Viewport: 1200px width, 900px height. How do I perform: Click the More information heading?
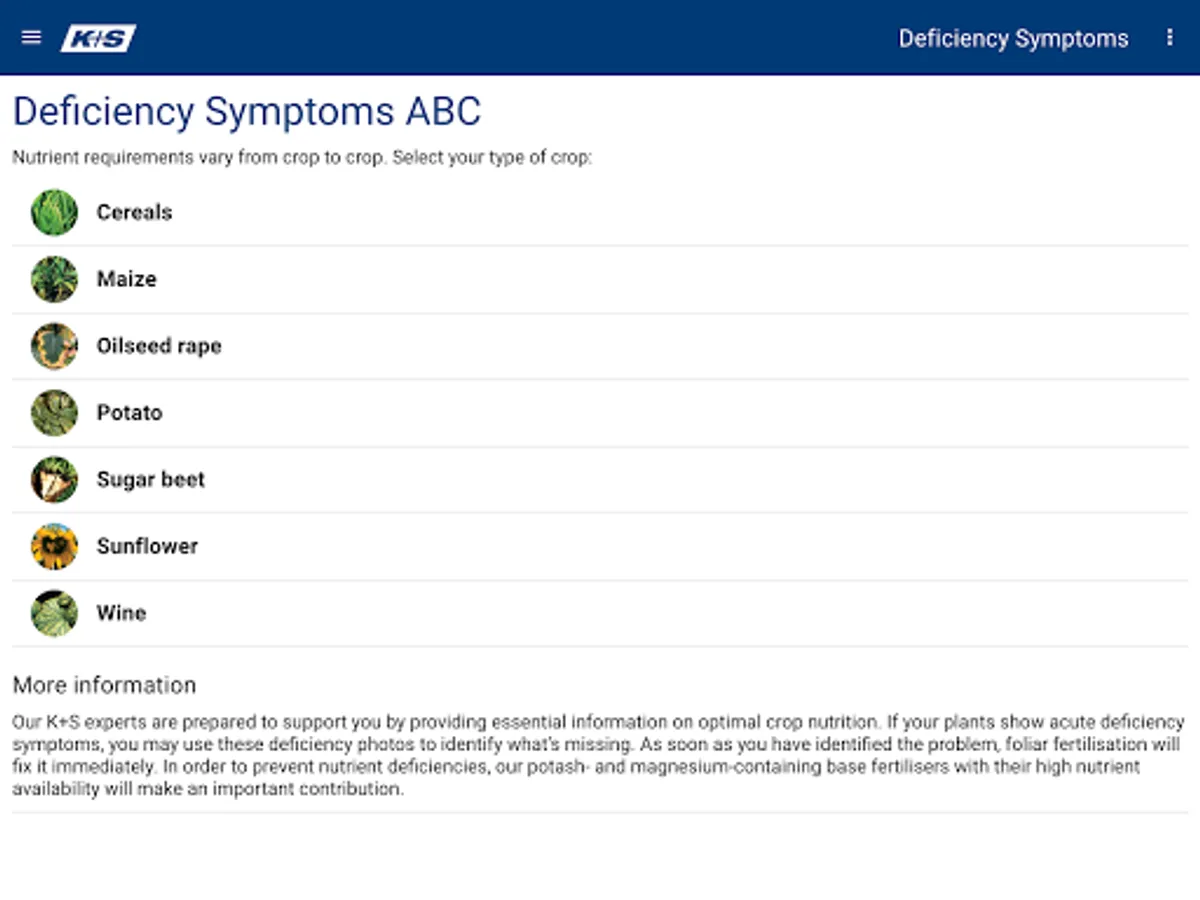click(x=104, y=685)
